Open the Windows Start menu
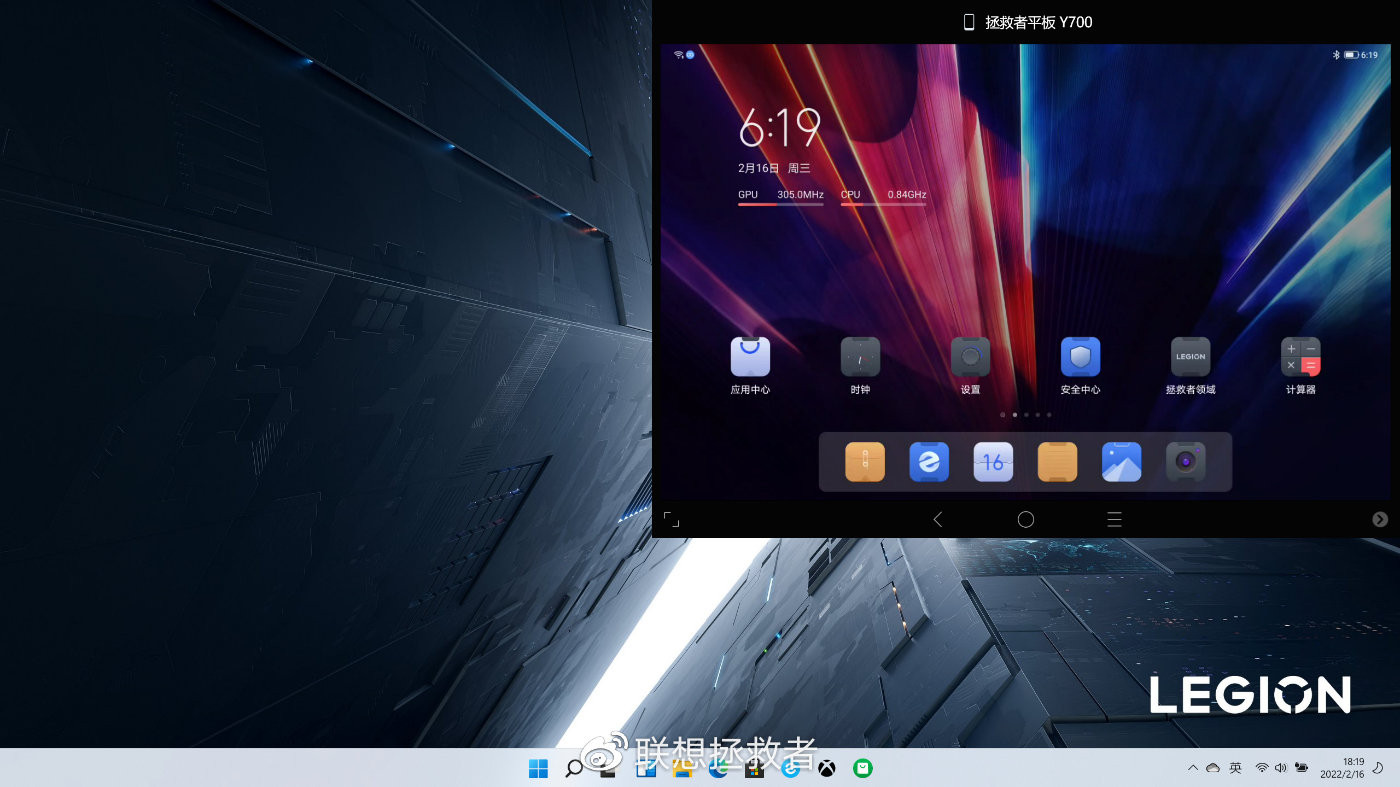This screenshot has width=1400, height=787. (x=538, y=768)
